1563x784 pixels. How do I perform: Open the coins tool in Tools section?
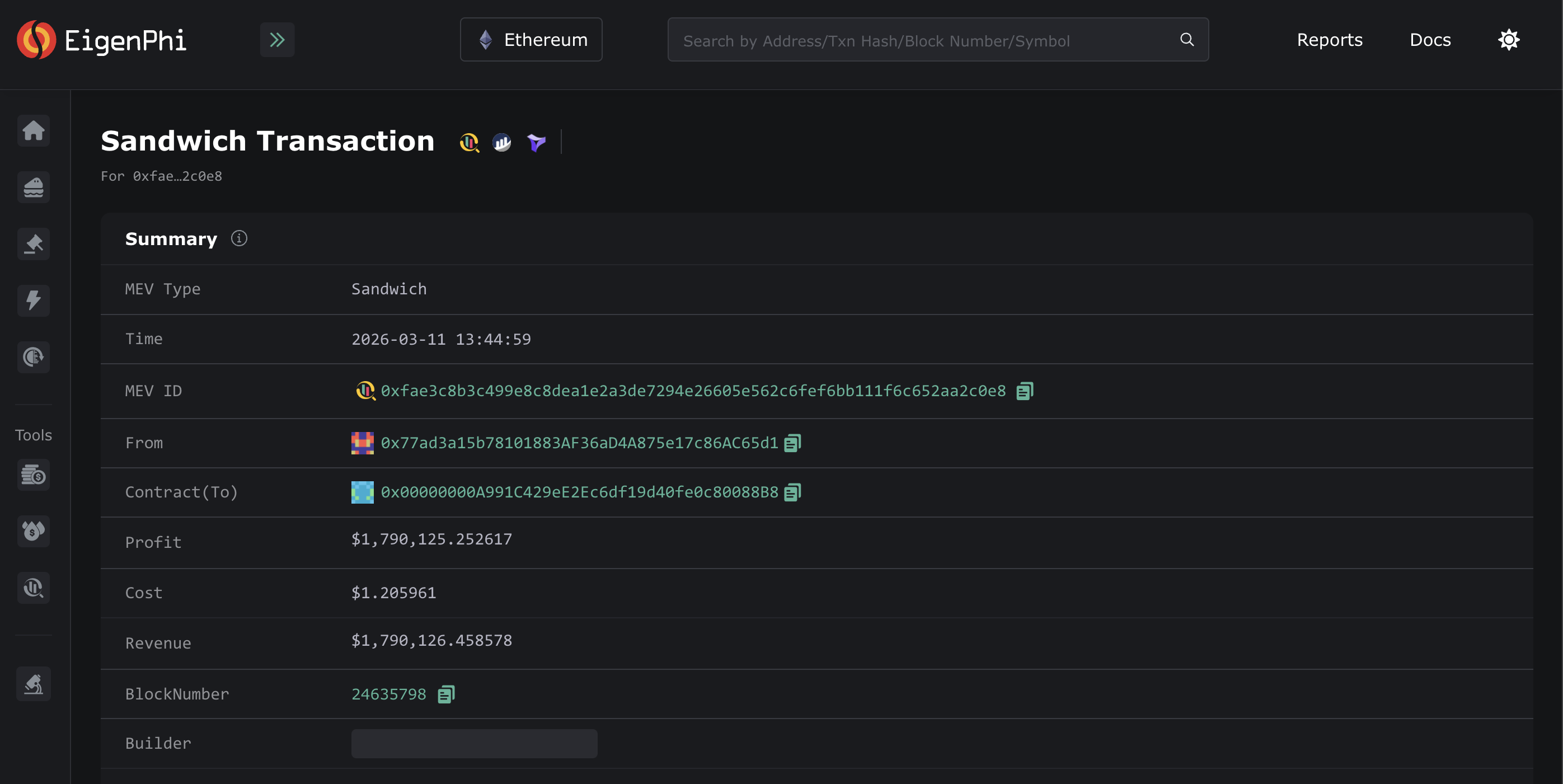pyautogui.click(x=34, y=475)
